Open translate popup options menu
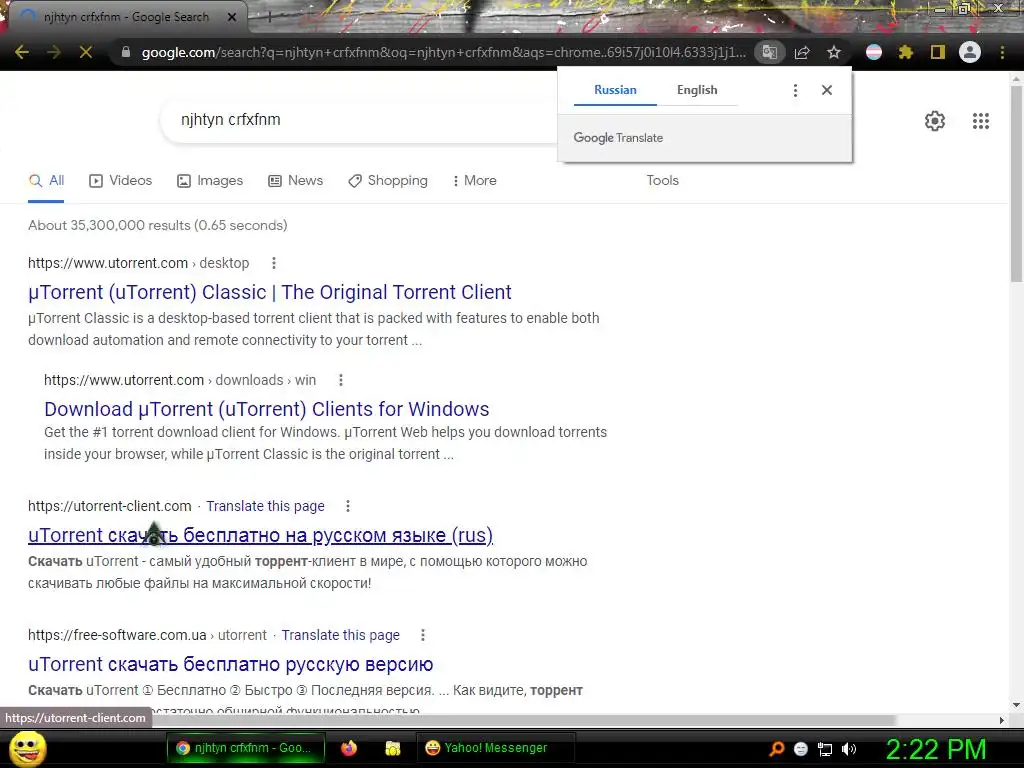This screenshot has height=768, width=1024. point(795,90)
